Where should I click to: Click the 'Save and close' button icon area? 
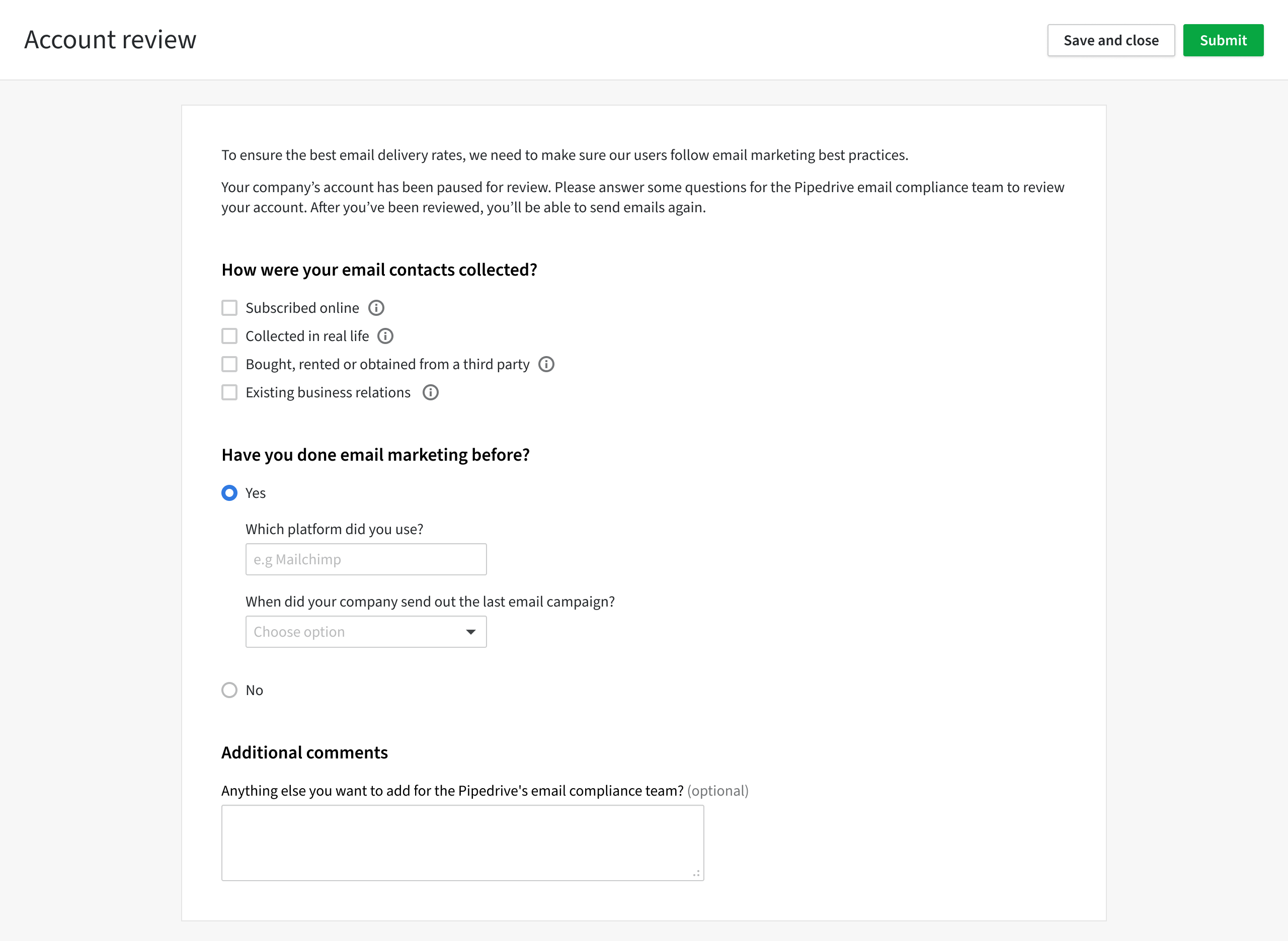coord(1109,40)
